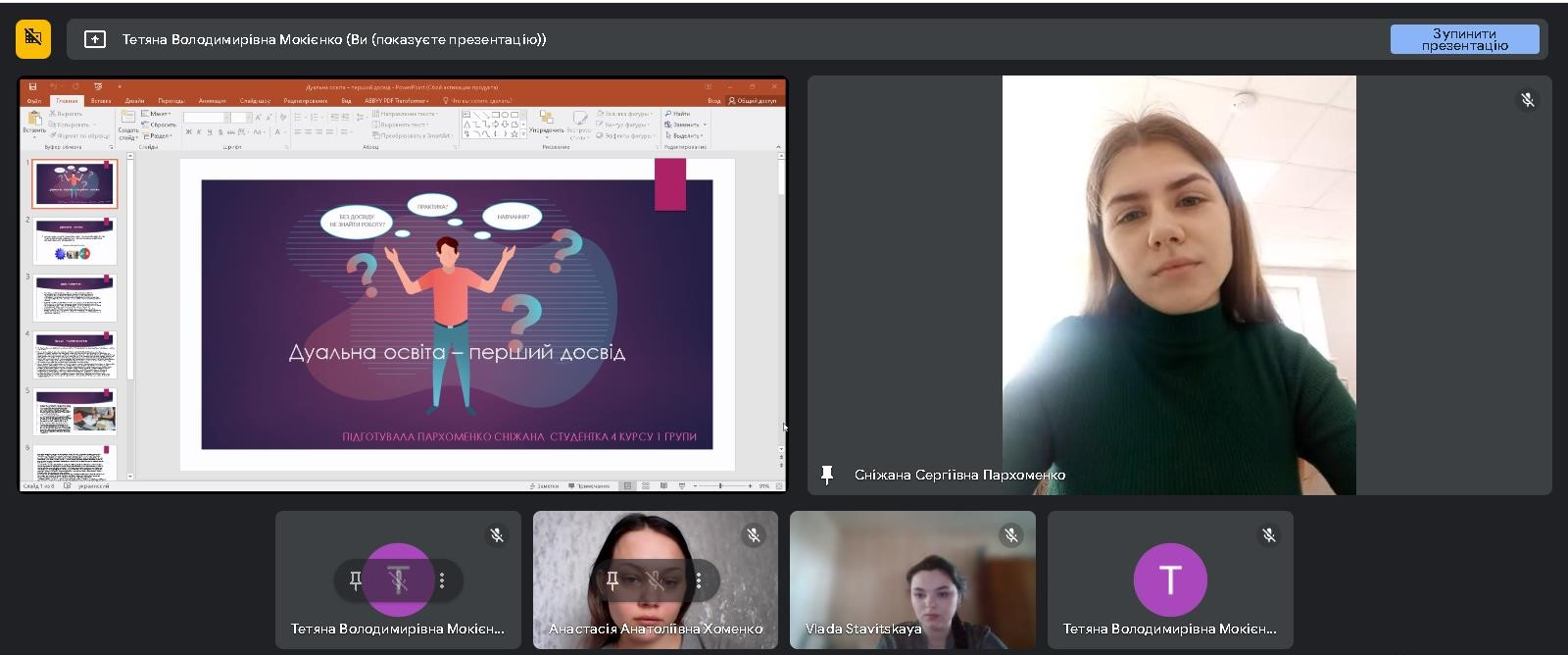Open Quick Access Toolbar customize arrow

coord(120,86)
